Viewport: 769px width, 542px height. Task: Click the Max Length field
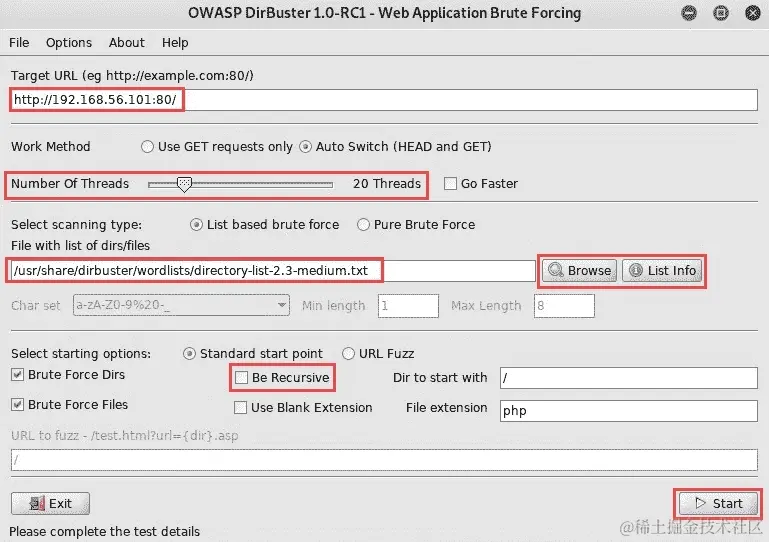point(564,306)
